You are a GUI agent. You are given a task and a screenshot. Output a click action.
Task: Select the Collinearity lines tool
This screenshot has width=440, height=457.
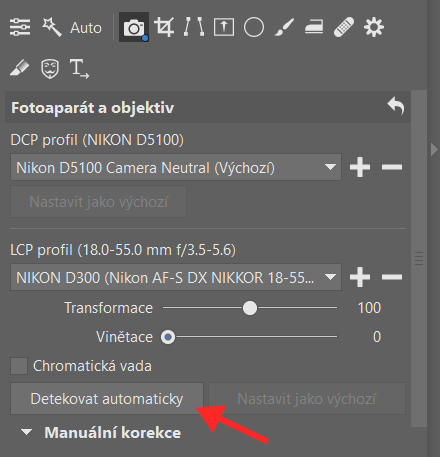(x=194, y=27)
